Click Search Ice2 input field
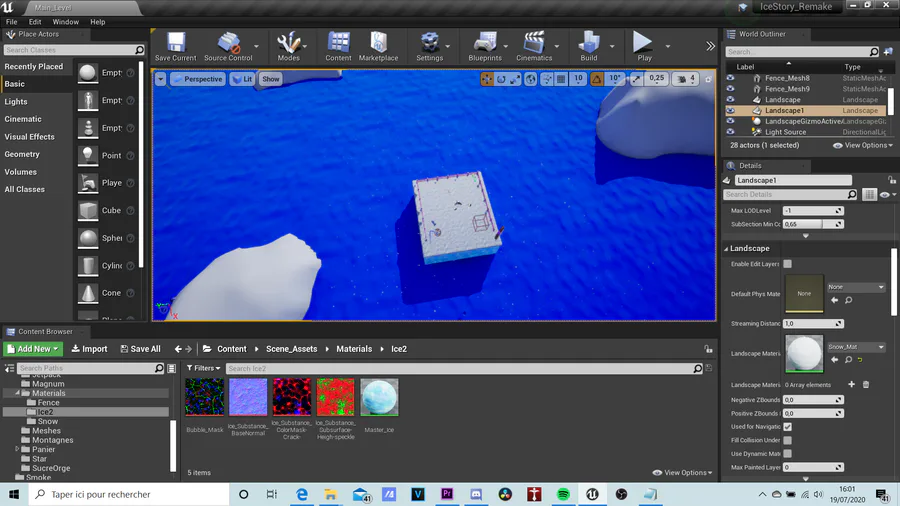The width and height of the screenshot is (900, 506). (464, 368)
